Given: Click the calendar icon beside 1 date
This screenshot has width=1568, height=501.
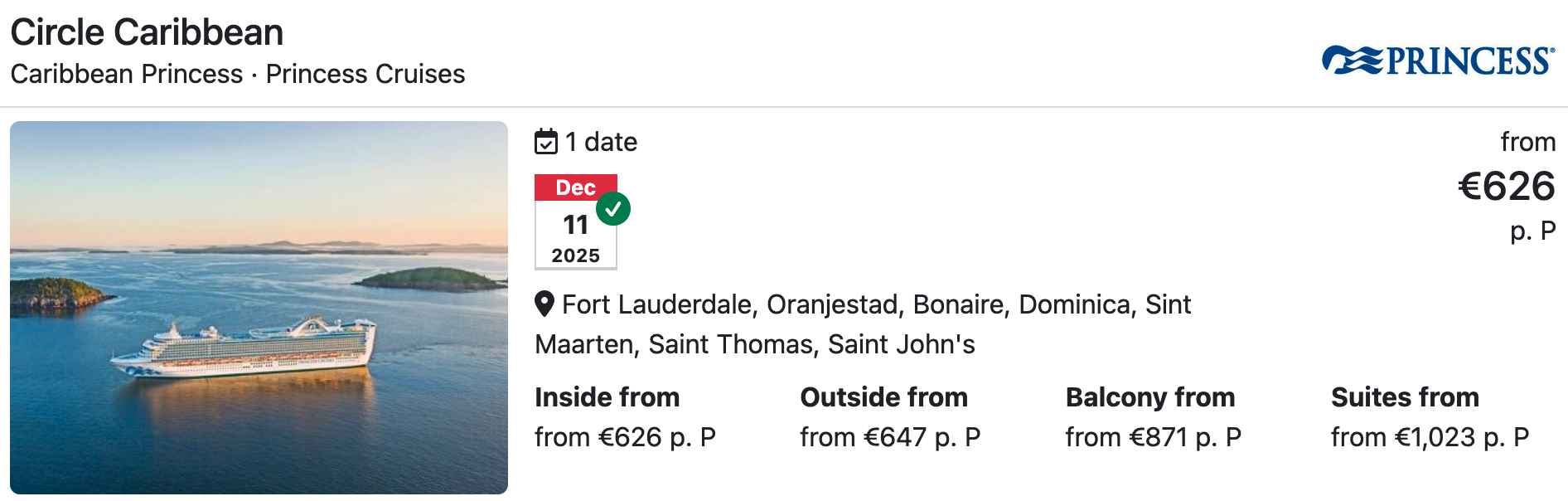Looking at the screenshot, I should point(546,142).
